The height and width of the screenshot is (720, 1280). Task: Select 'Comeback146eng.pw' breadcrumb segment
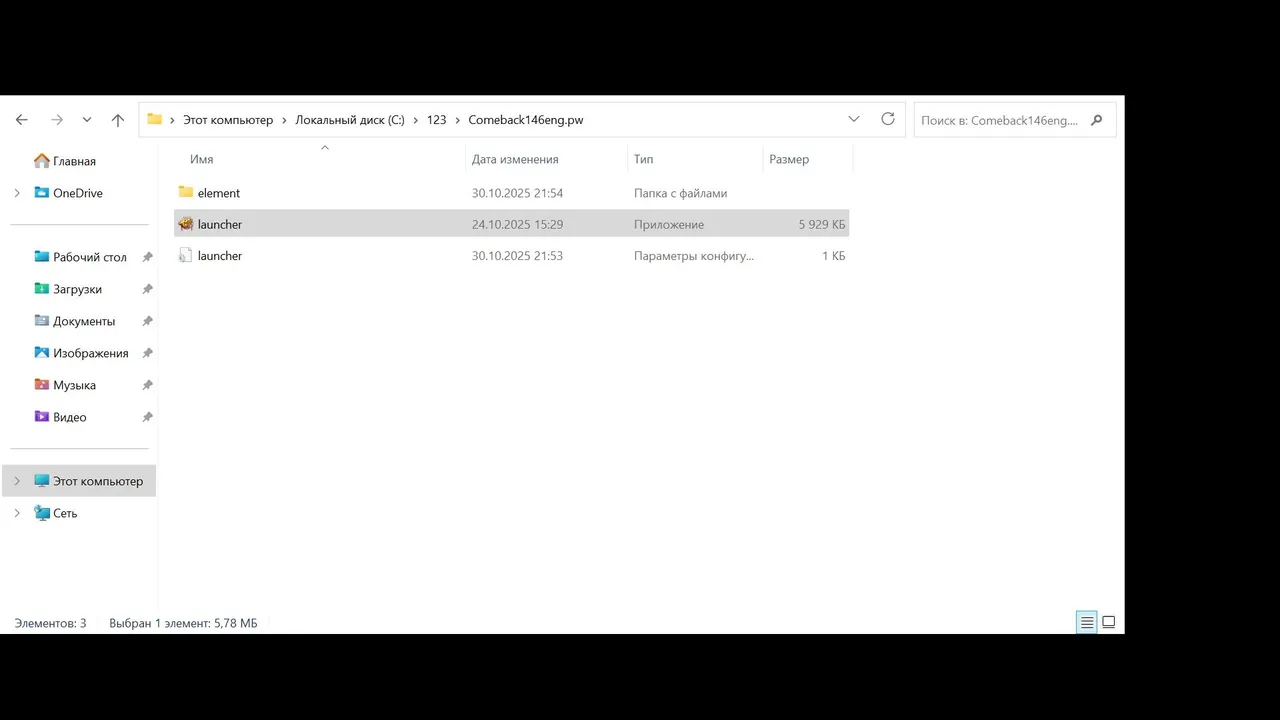pos(526,120)
